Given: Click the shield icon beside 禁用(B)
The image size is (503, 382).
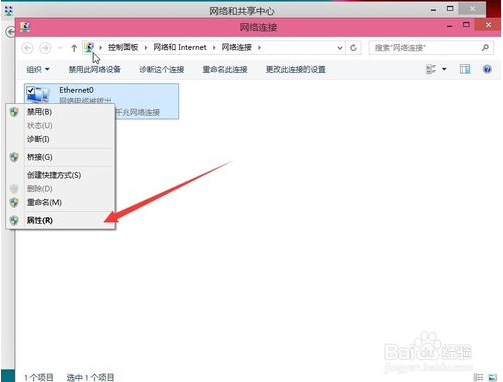Looking at the screenshot, I should pyautogui.click(x=14, y=112).
